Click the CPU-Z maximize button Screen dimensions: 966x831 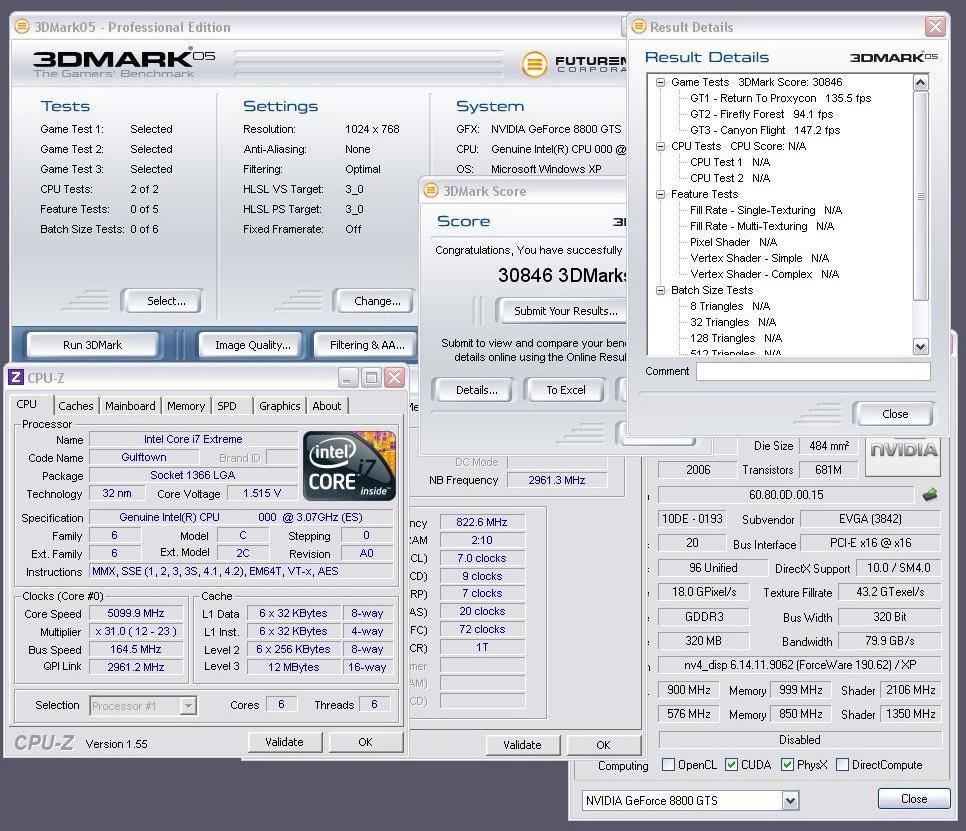click(x=371, y=377)
